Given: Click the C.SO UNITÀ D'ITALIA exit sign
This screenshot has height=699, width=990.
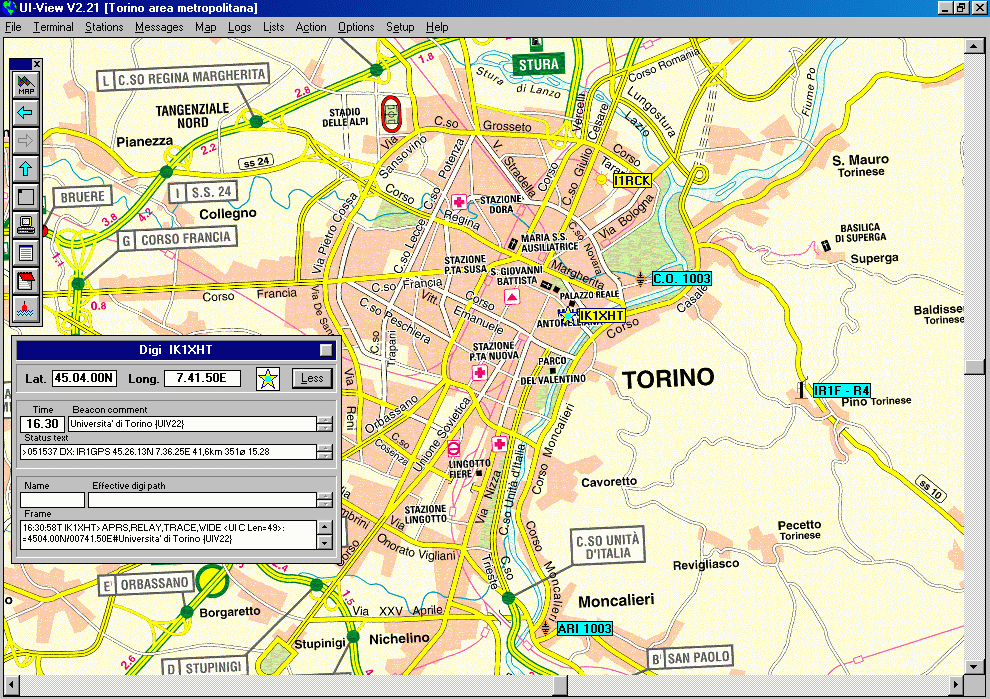Looking at the screenshot, I should [x=607, y=546].
